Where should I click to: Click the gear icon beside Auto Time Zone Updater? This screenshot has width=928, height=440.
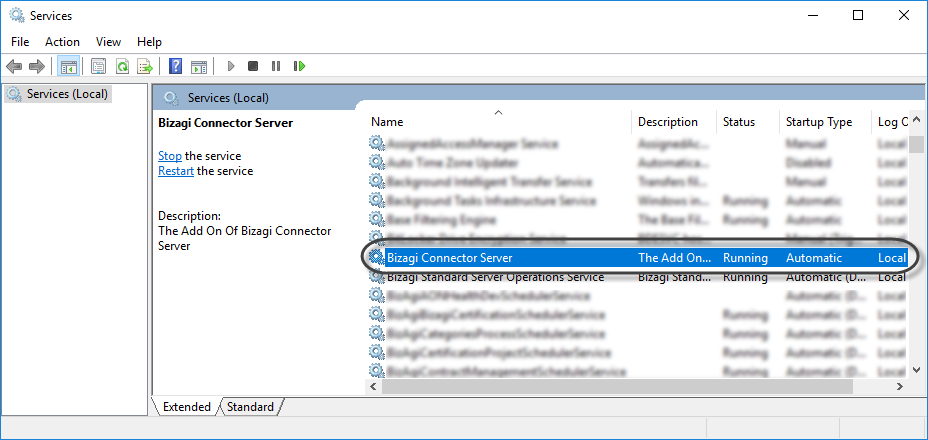pos(376,162)
